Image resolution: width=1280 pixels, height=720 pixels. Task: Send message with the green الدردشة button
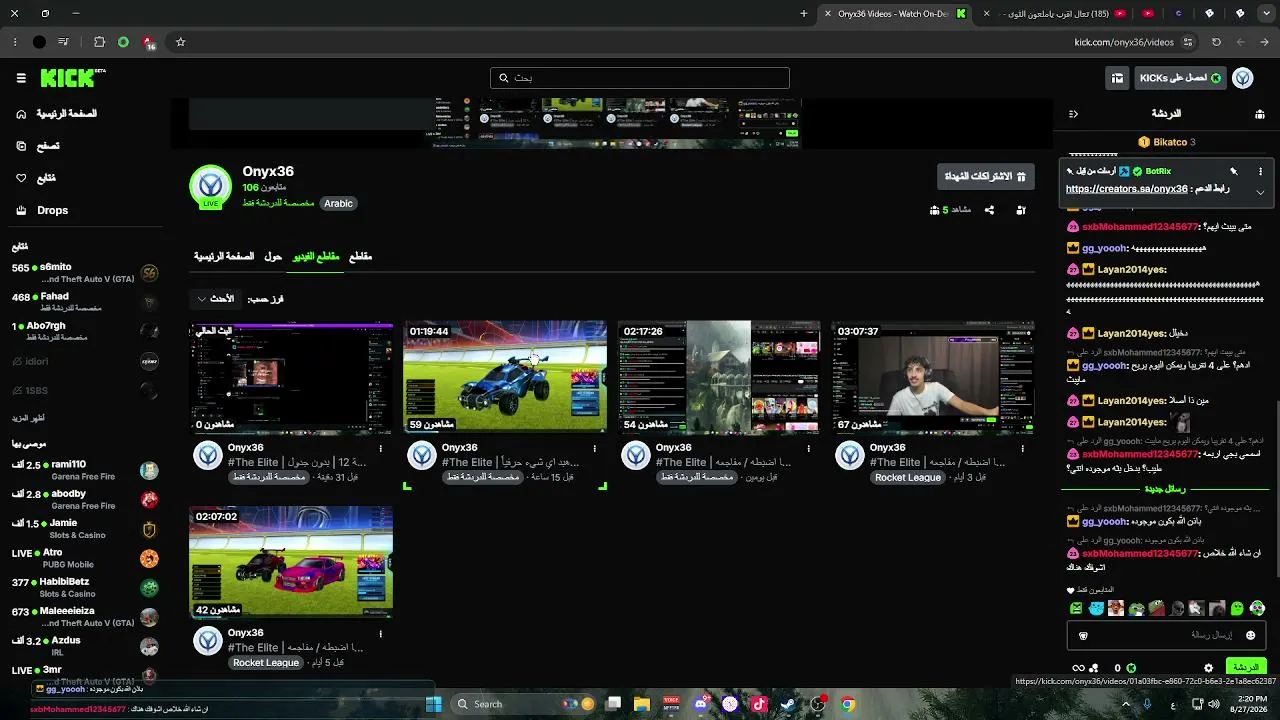click(1245, 667)
